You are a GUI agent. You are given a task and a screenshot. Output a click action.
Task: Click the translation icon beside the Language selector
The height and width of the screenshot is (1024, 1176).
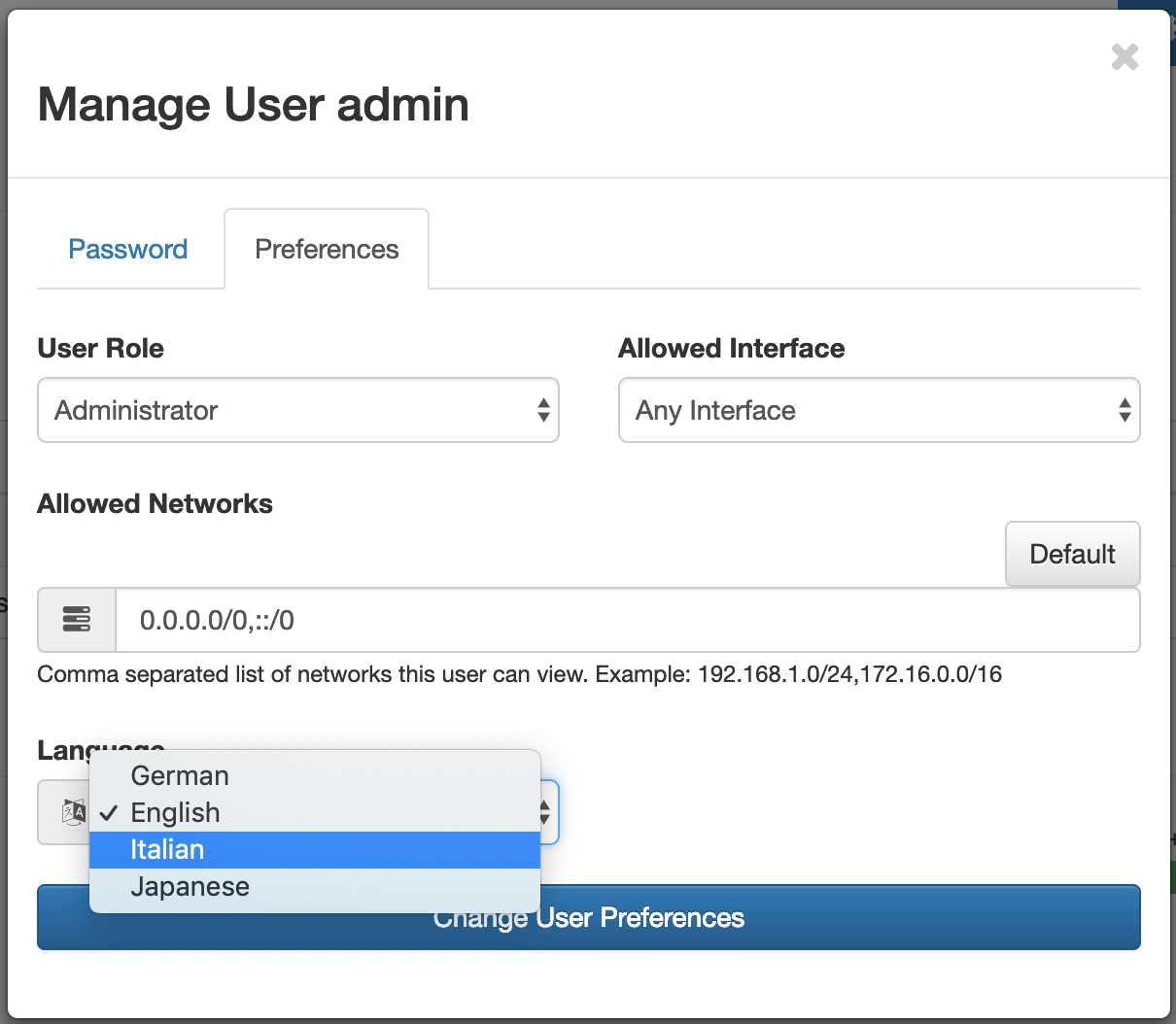[73, 812]
